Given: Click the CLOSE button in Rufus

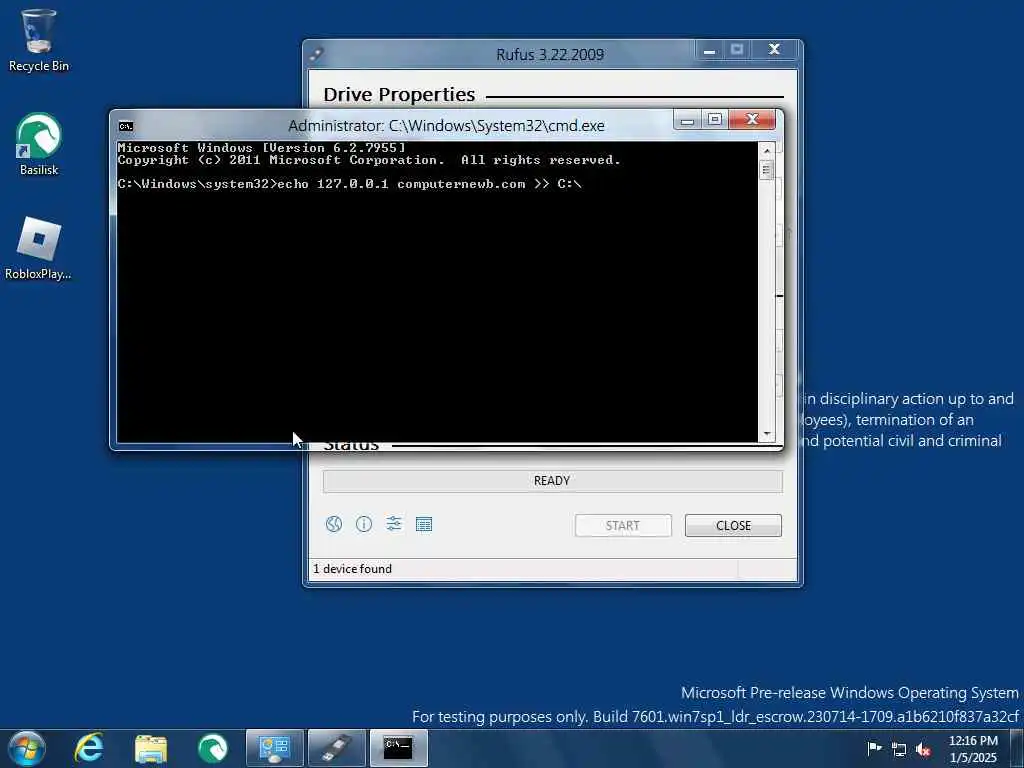Looking at the screenshot, I should tap(733, 526).
